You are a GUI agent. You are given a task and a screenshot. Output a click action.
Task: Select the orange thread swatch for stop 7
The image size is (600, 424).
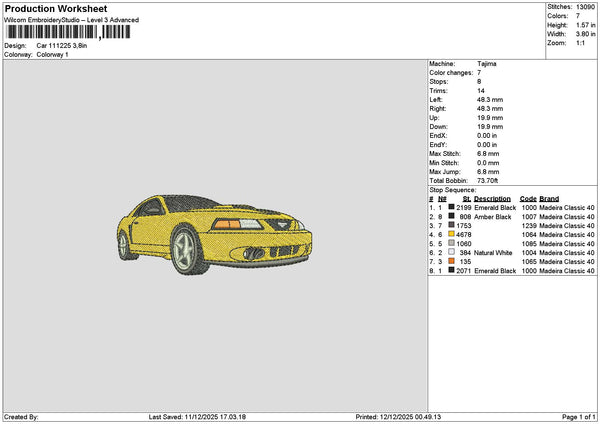coord(452,261)
